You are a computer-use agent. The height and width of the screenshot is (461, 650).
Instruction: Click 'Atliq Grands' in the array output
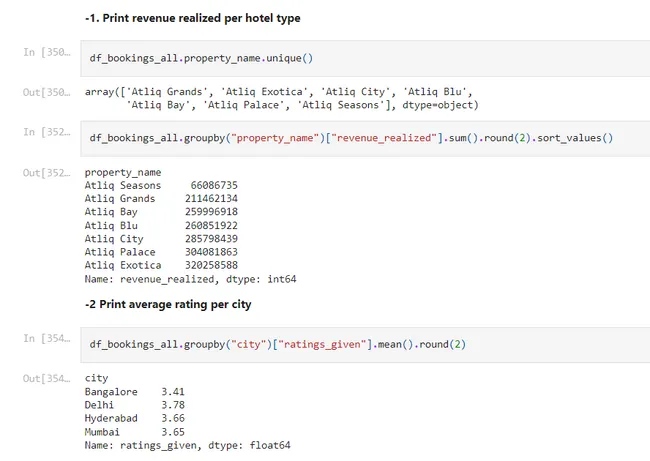tap(167, 92)
